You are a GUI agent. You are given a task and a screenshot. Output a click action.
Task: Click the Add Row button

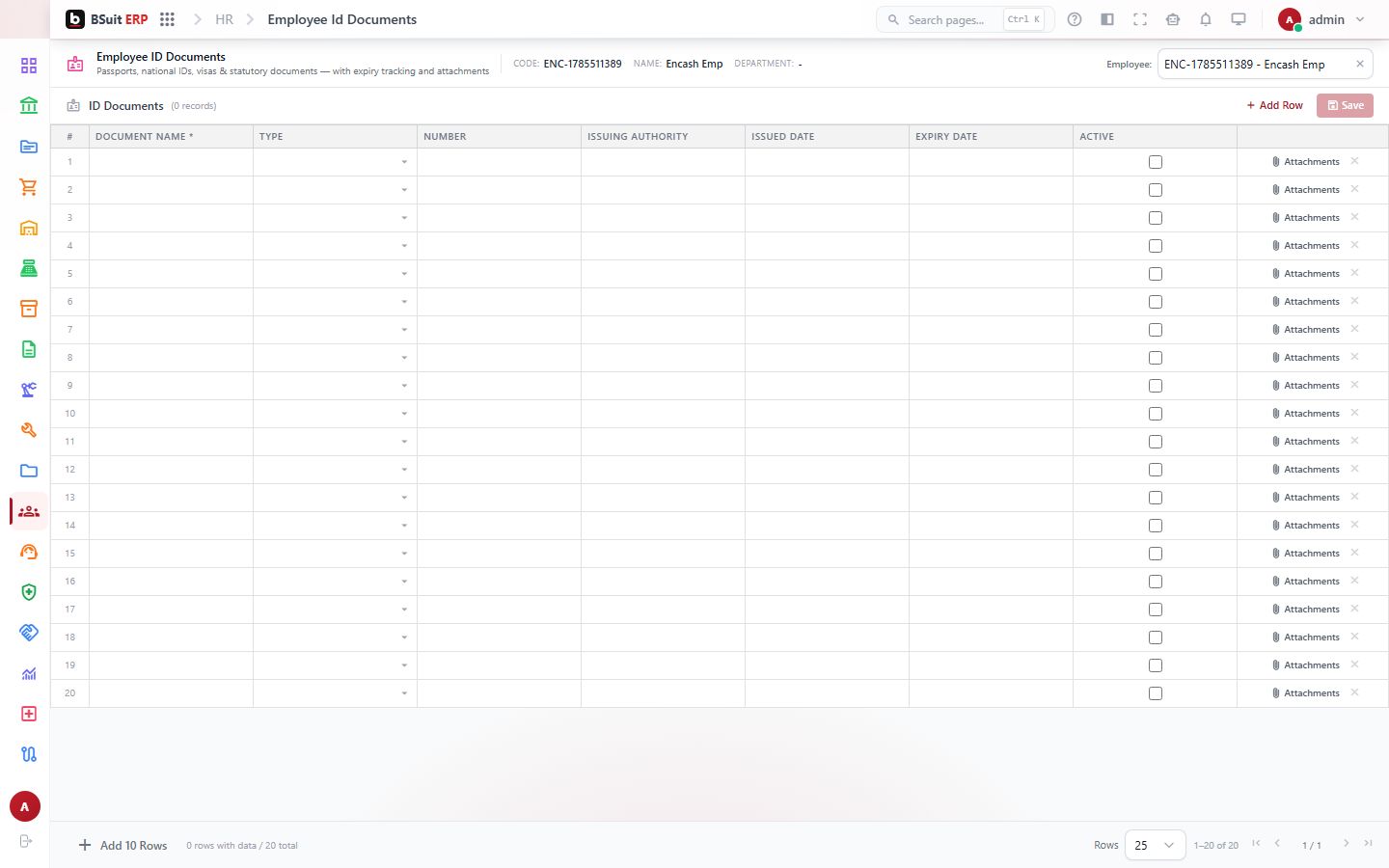pos(1274,105)
